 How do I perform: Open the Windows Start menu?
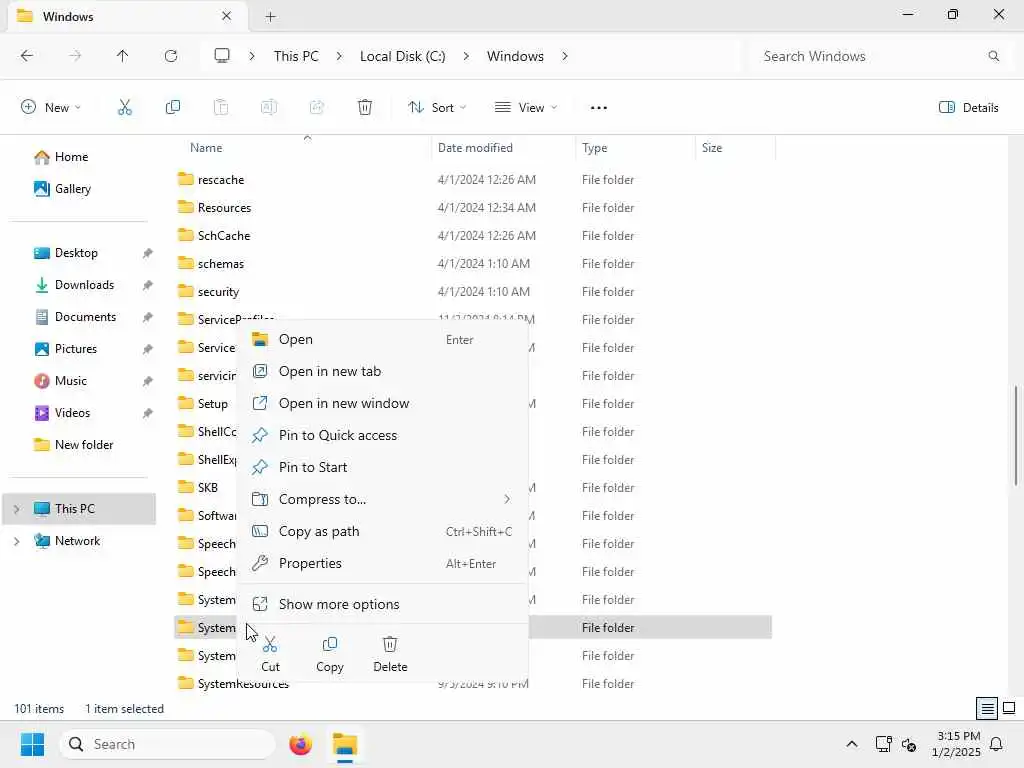(32, 744)
